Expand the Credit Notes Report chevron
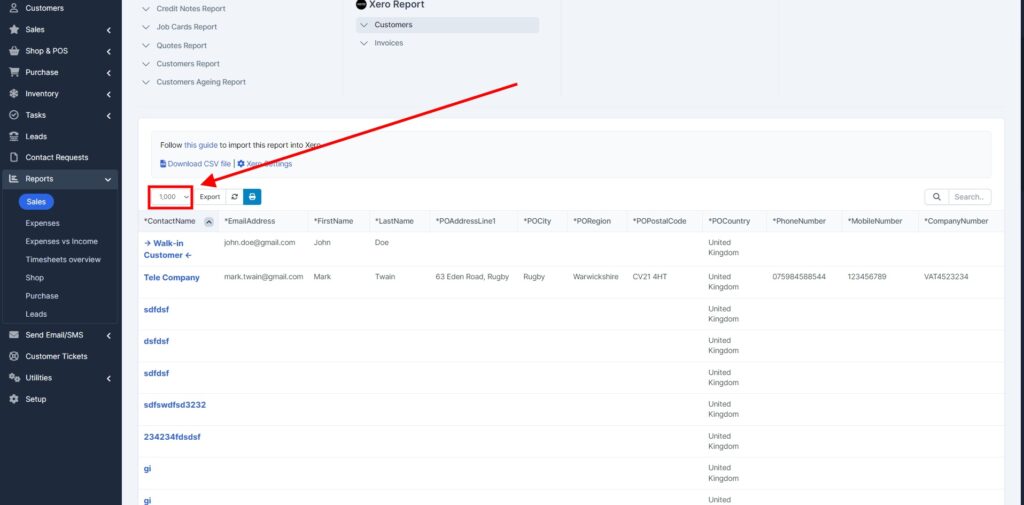Image resolution: width=1024 pixels, height=505 pixels. click(146, 9)
